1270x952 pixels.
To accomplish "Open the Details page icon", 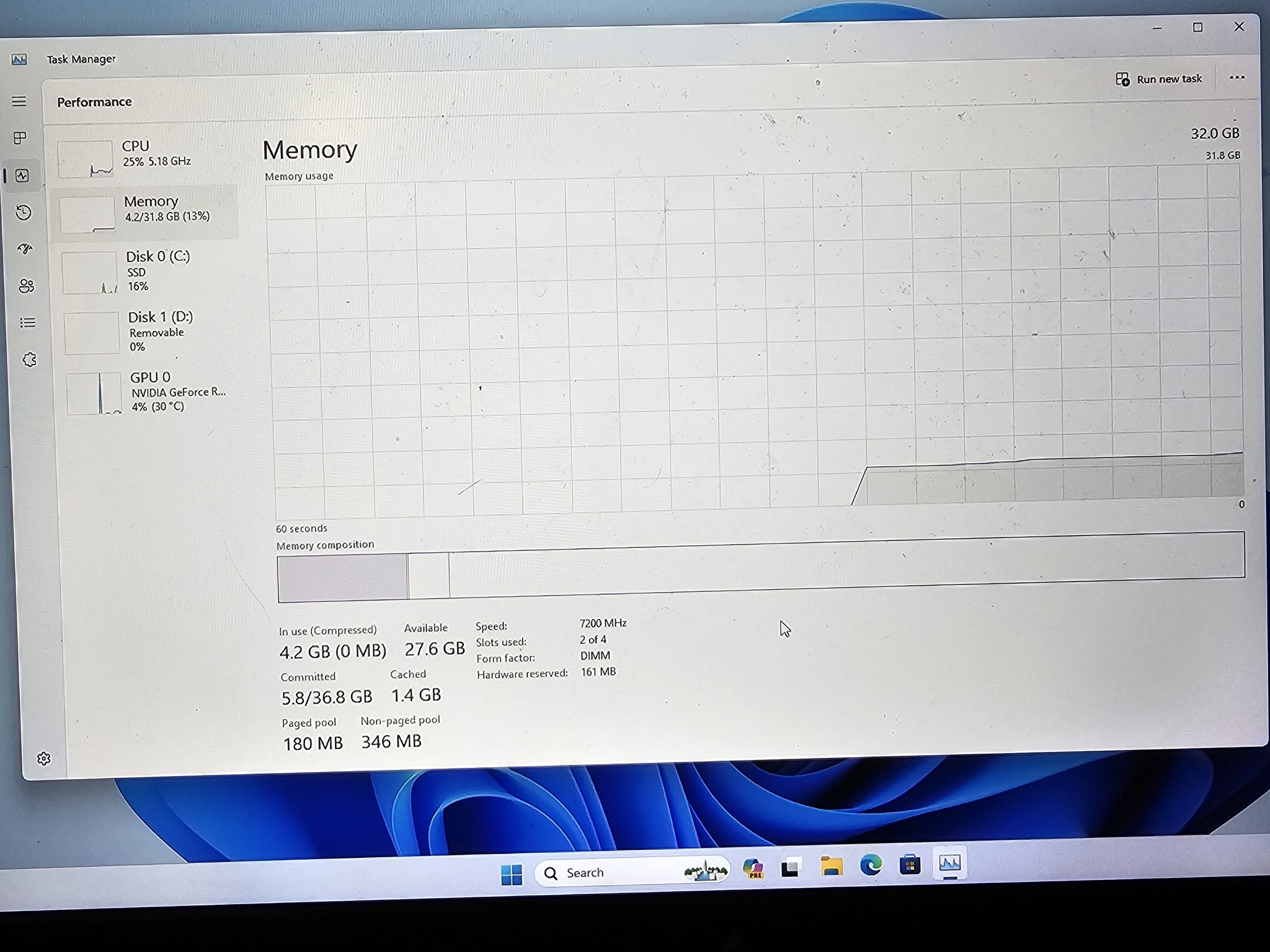I will [x=27, y=322].
